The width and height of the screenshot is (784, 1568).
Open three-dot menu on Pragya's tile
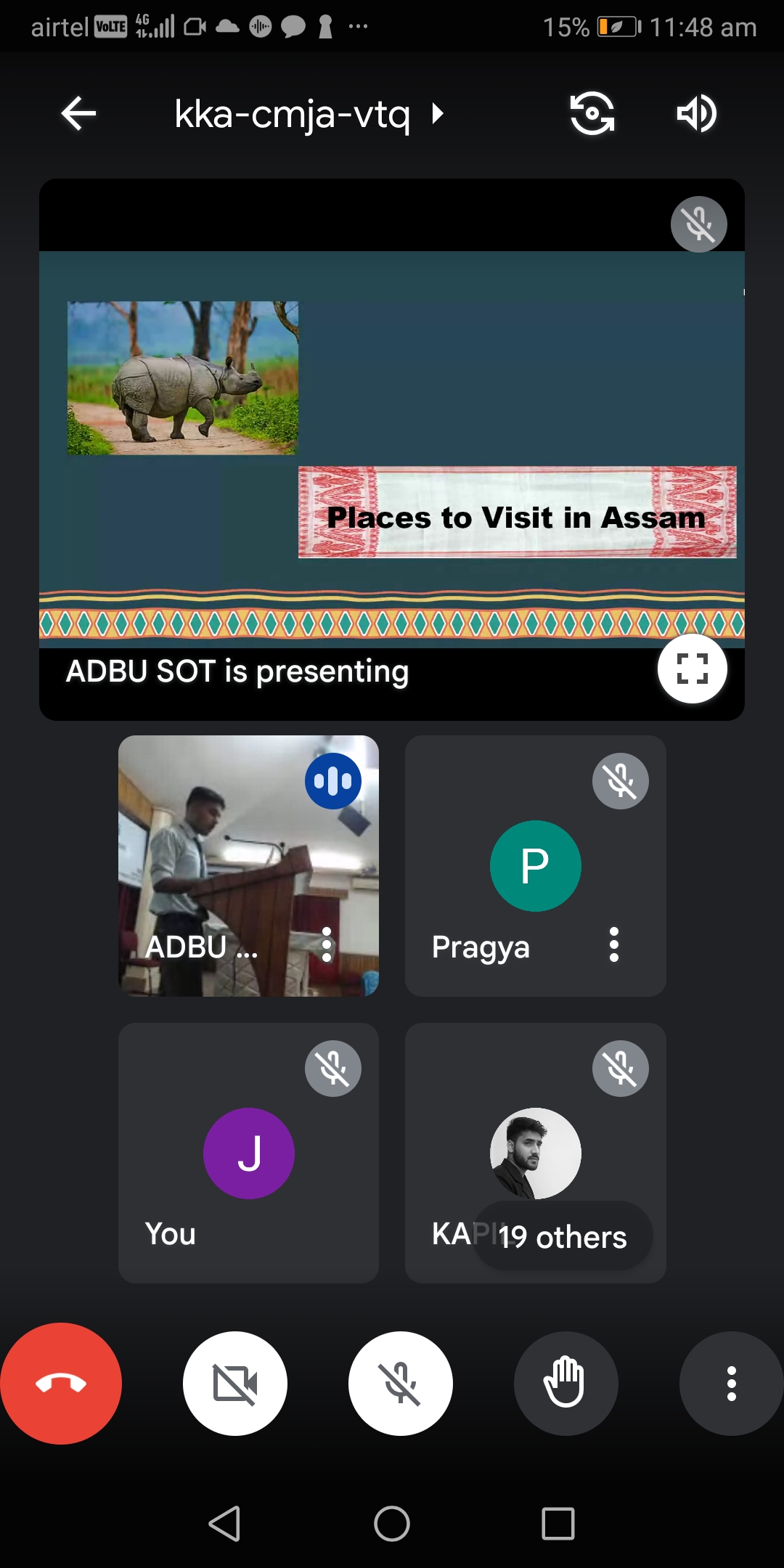point(614,944)
